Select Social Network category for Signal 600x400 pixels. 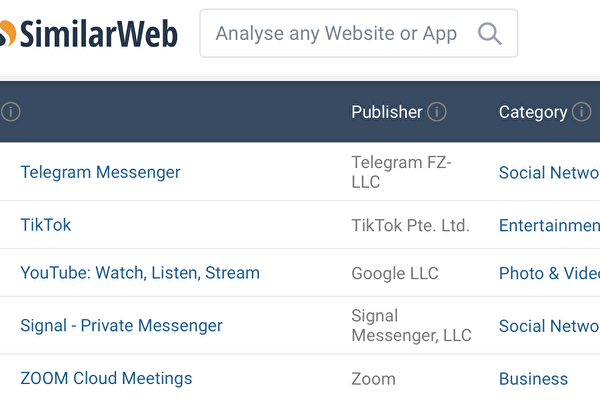[x=549, y=326]
